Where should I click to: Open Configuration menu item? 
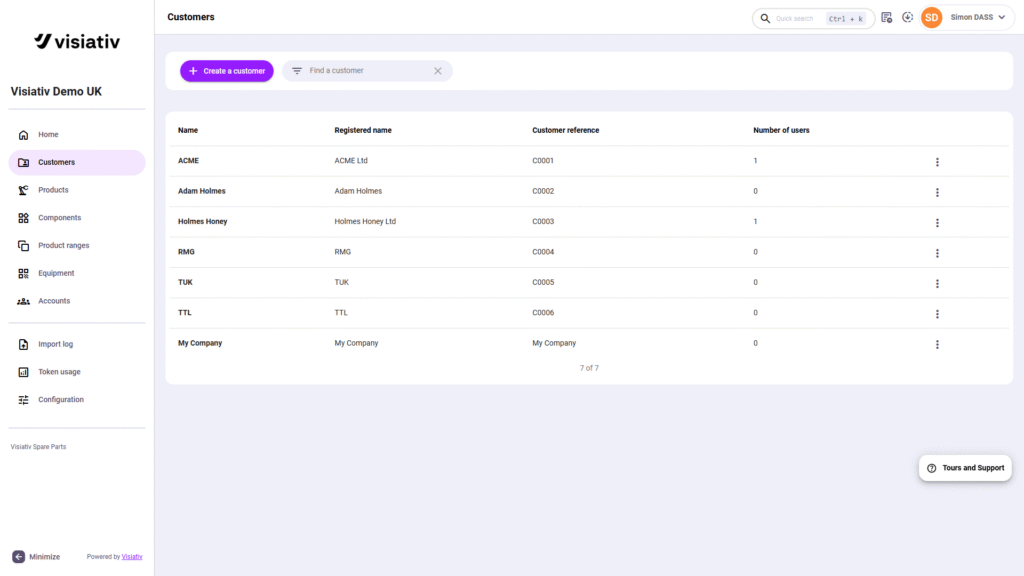click(x=77, y=400)
